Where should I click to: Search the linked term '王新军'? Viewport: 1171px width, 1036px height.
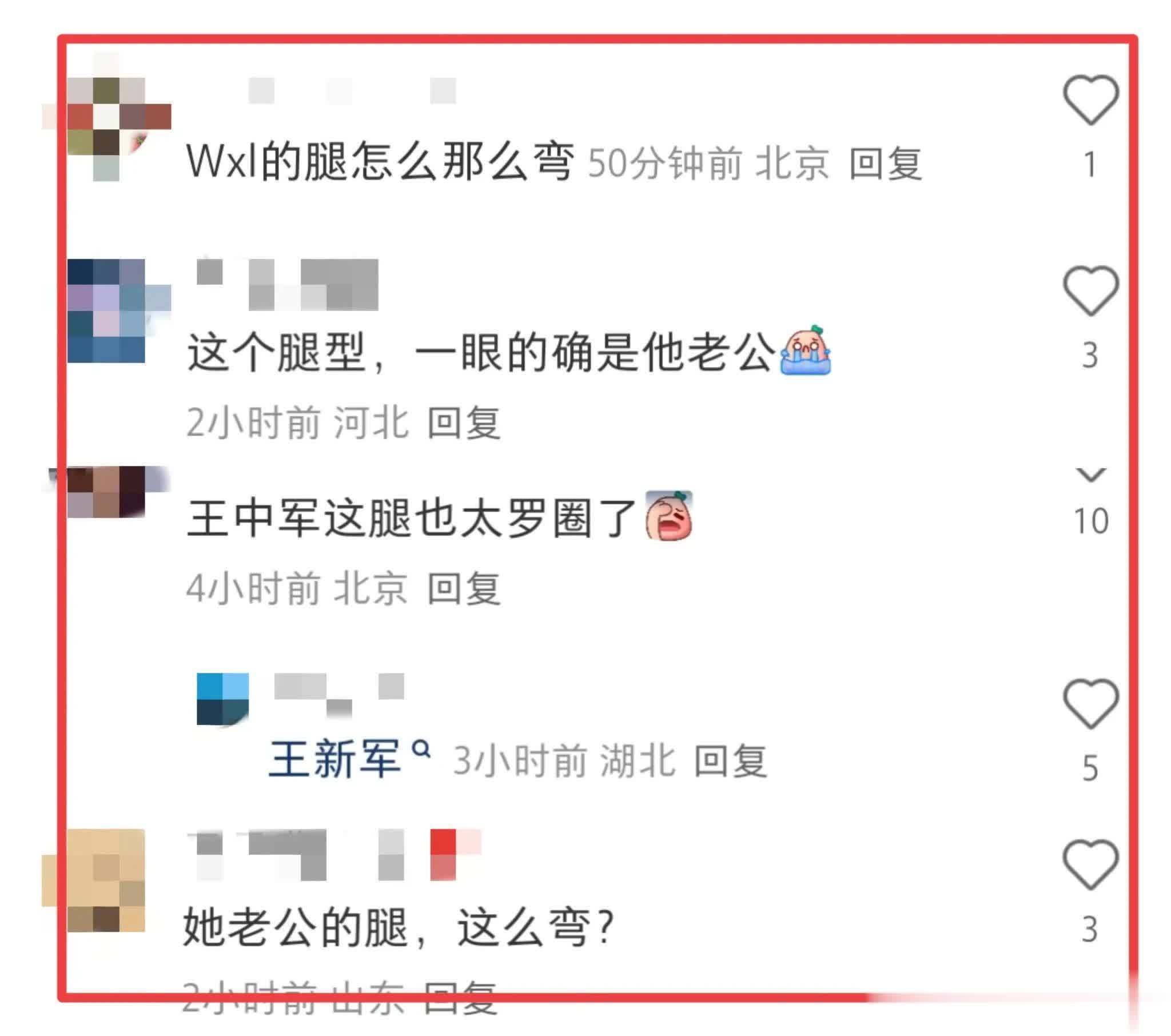click(x=334, y=759)
